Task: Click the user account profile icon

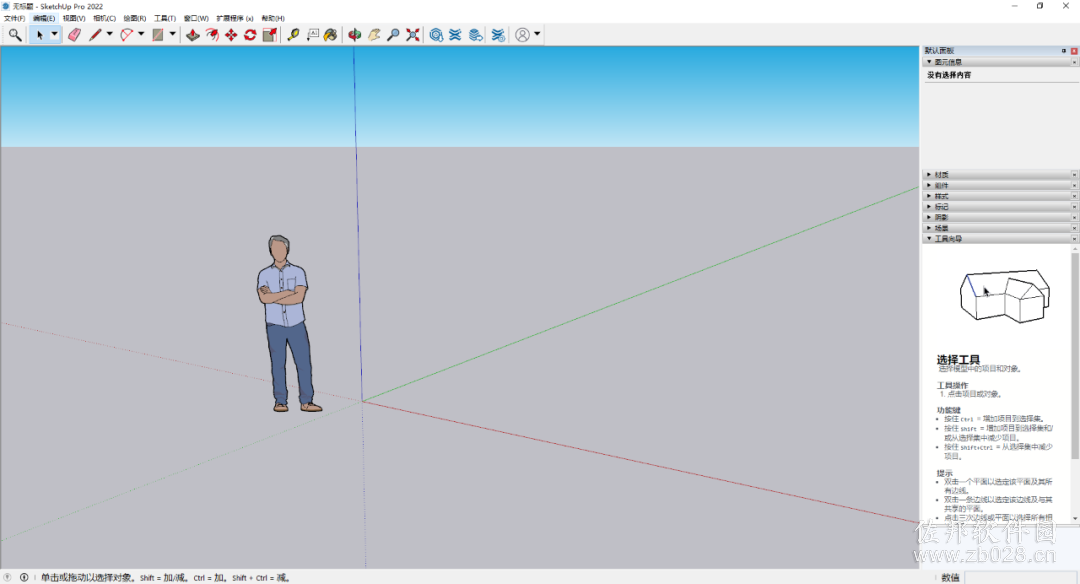Action: [523, 34]
